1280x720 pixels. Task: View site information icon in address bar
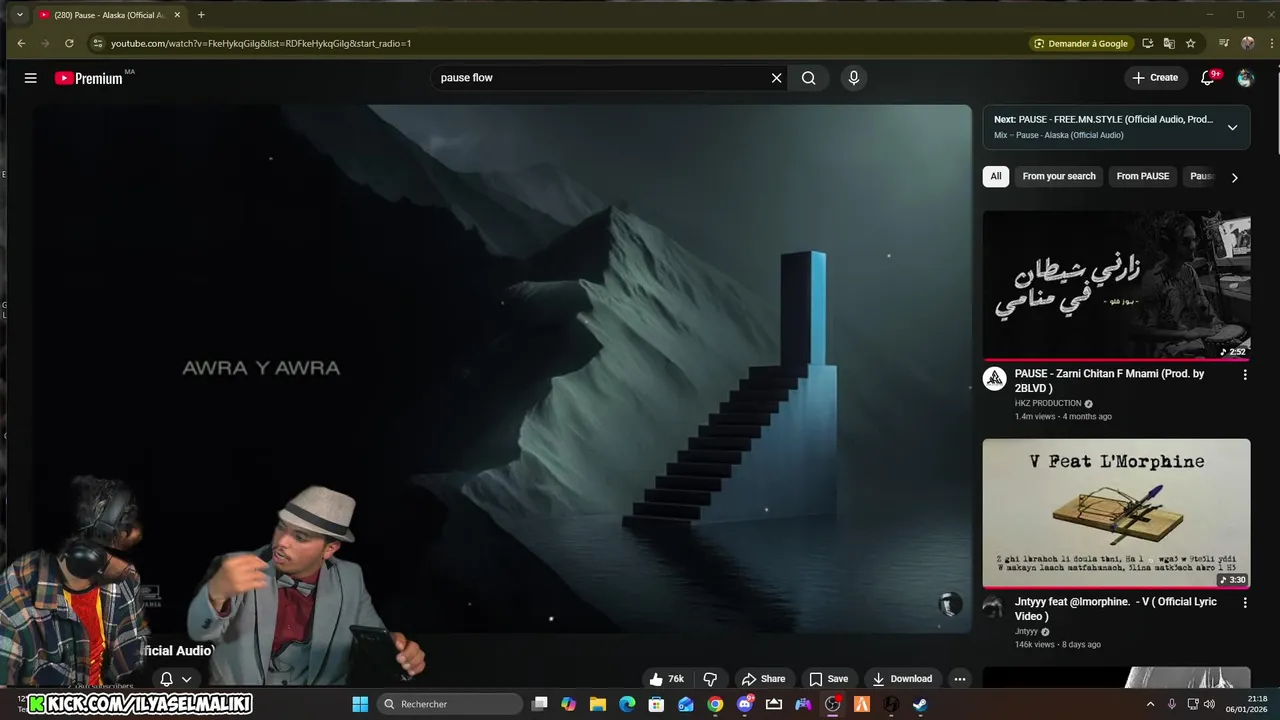(x=97, y=43)
